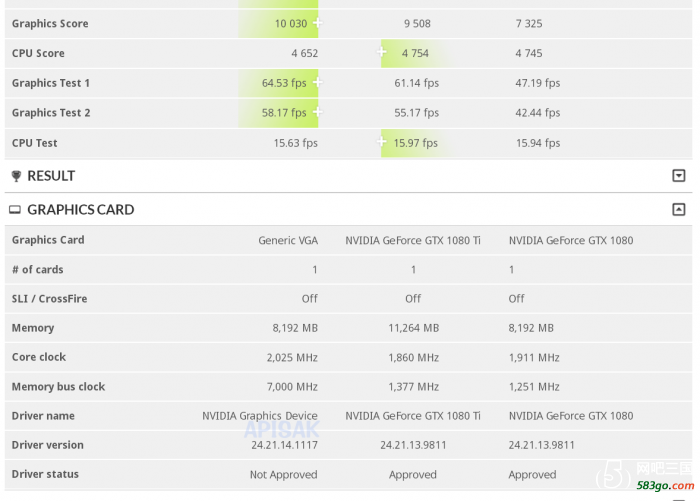
Task: Select NVIDIA GeForce GTX 1080 Ti in Graphics Card row
Action: [x=413, y=241]
